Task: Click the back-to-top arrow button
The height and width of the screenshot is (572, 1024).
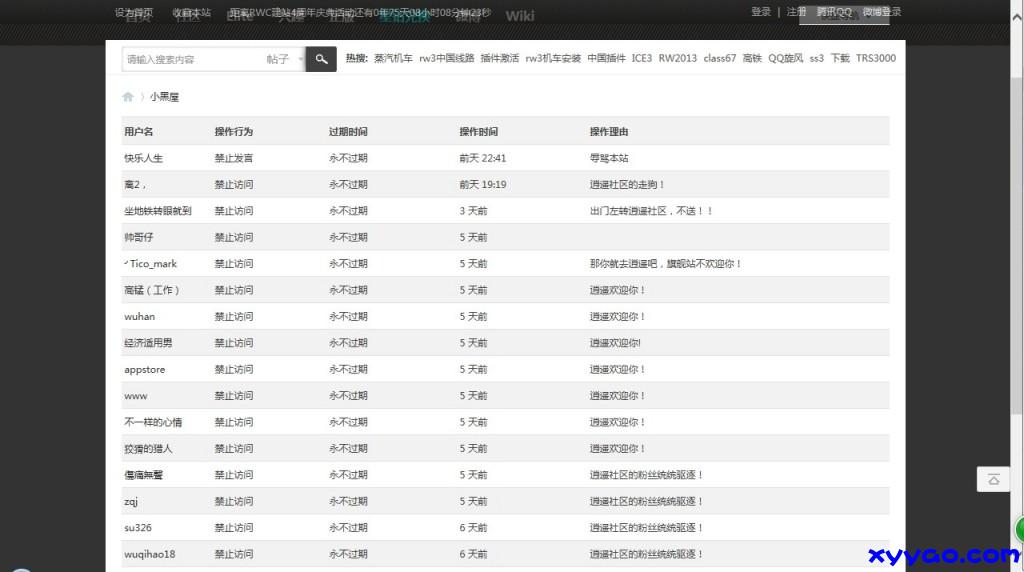Action: coord(993,480)
